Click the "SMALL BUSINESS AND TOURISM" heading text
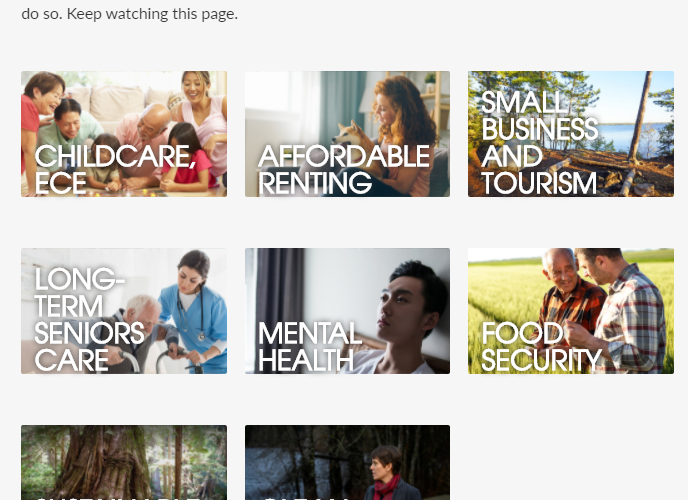 click(x=540, y=143)
